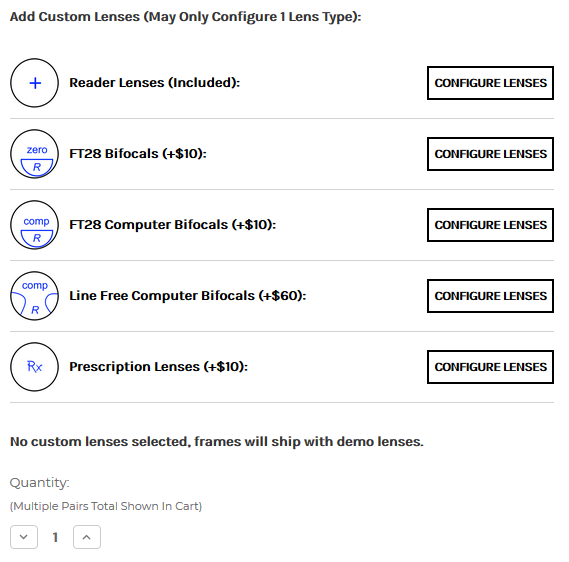Select the FT28 Computer Bifocals (+$10) label
Image resolution: width=569 pixels, height=562 pixels.
[173, 225]
